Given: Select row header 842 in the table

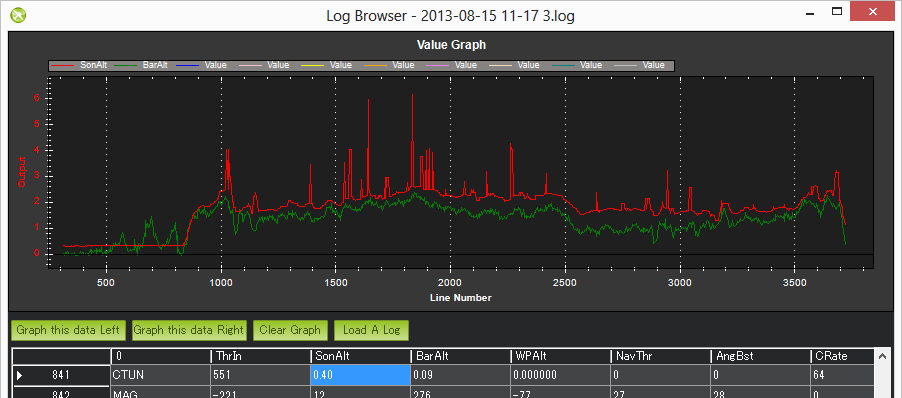Looking at the screenshot, I should click(x=61, y=392).
